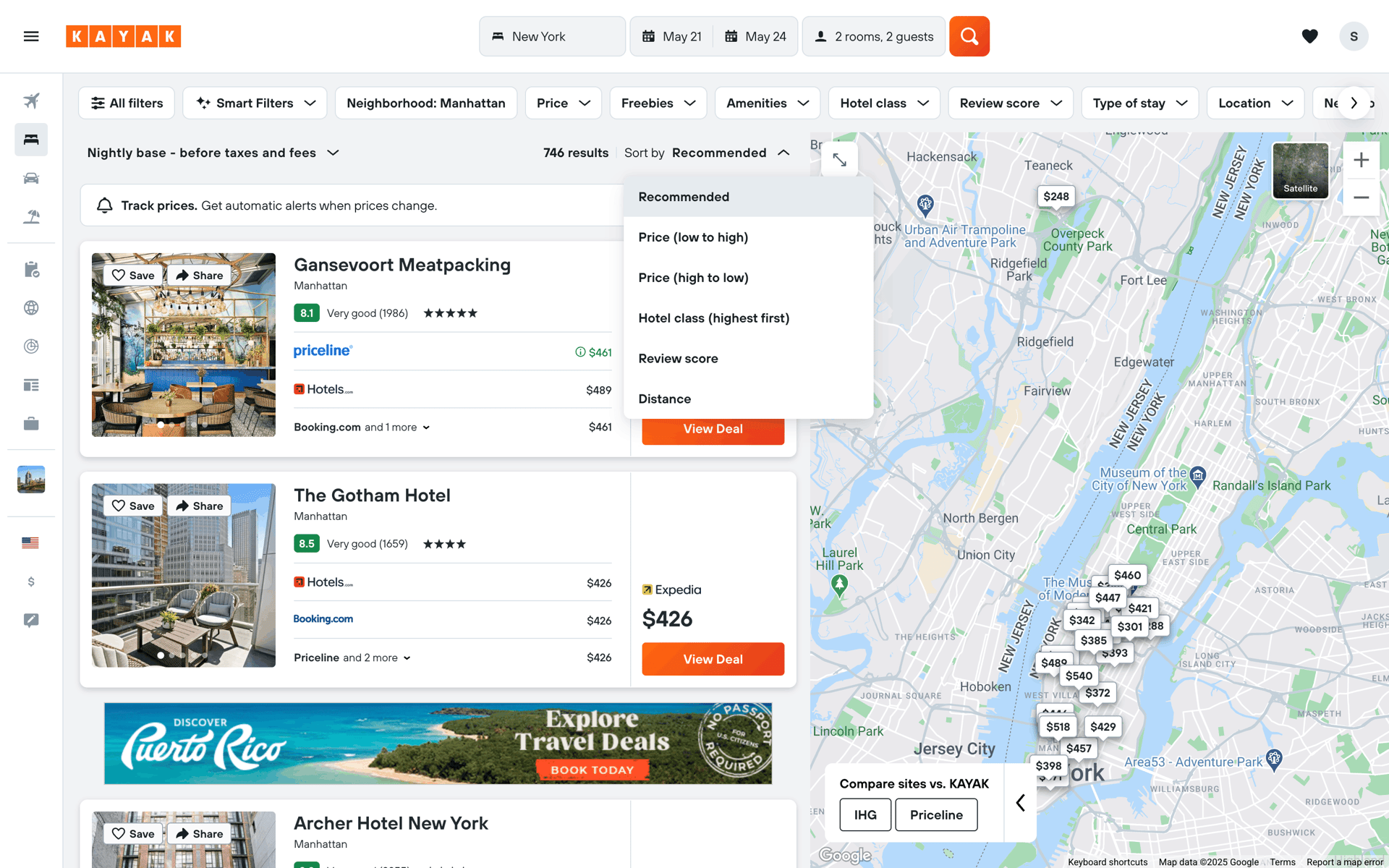
Task: Expand the Amenities filter dropdown
Action: click(768, 103)
